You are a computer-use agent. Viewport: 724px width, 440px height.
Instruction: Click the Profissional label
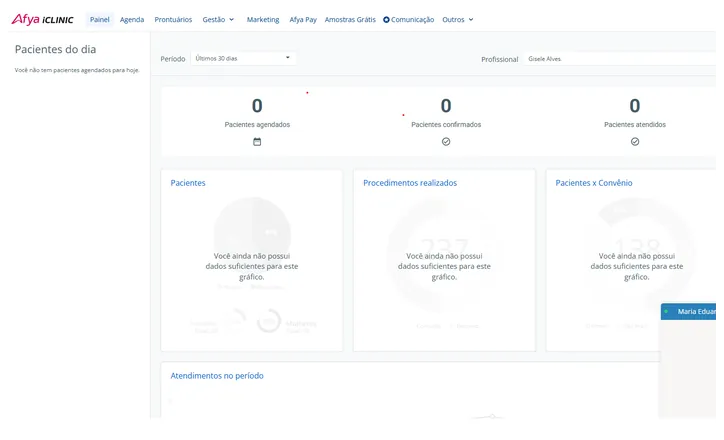pyautogui.click(x=500, y=60)
